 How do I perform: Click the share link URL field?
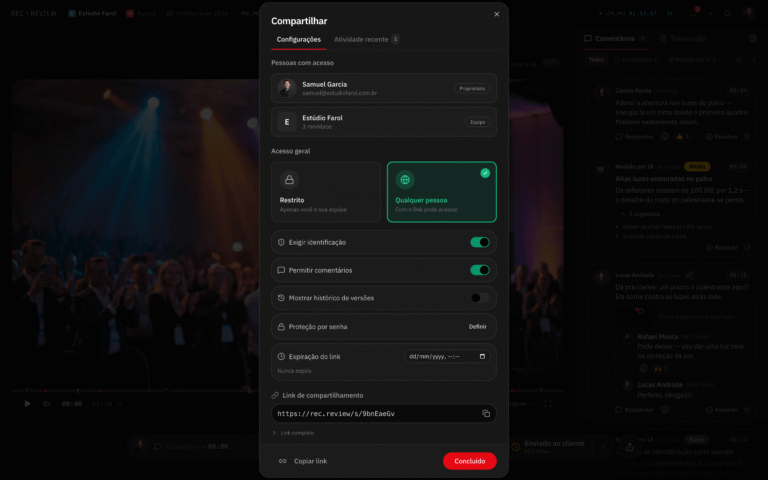(x=384, y=414)
